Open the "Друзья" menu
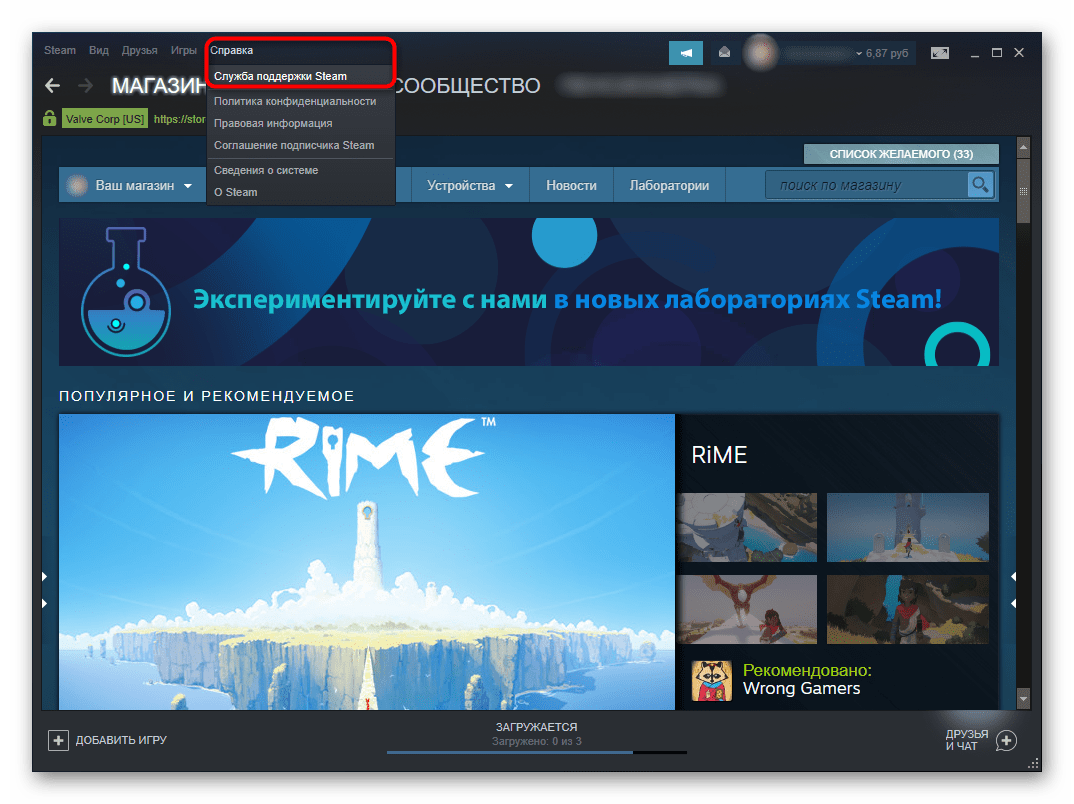 [140, 50]
